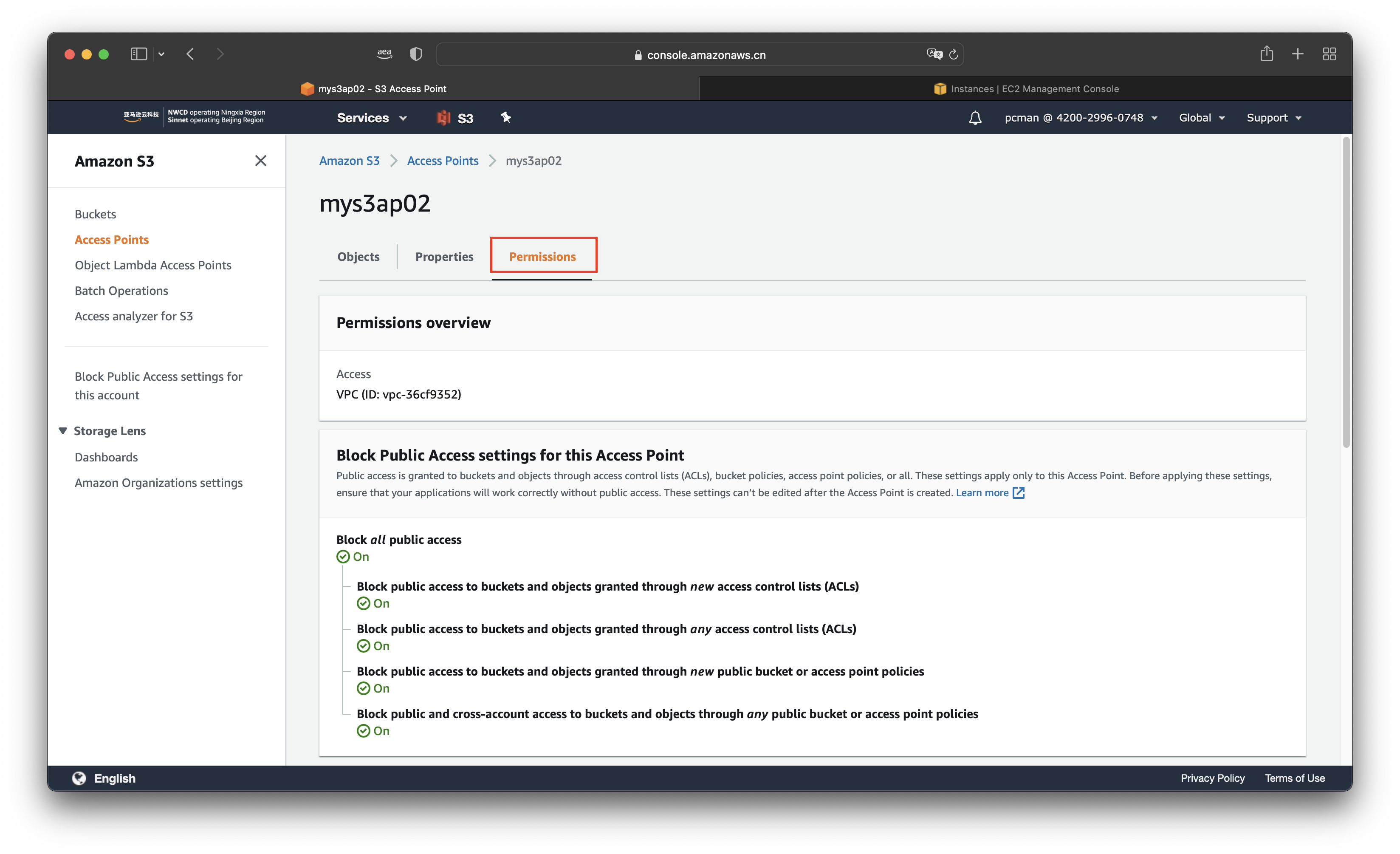This screenshot has height=854, width=1400.
Task: Click the Access Points breadcrumb link
Action: 443,161
